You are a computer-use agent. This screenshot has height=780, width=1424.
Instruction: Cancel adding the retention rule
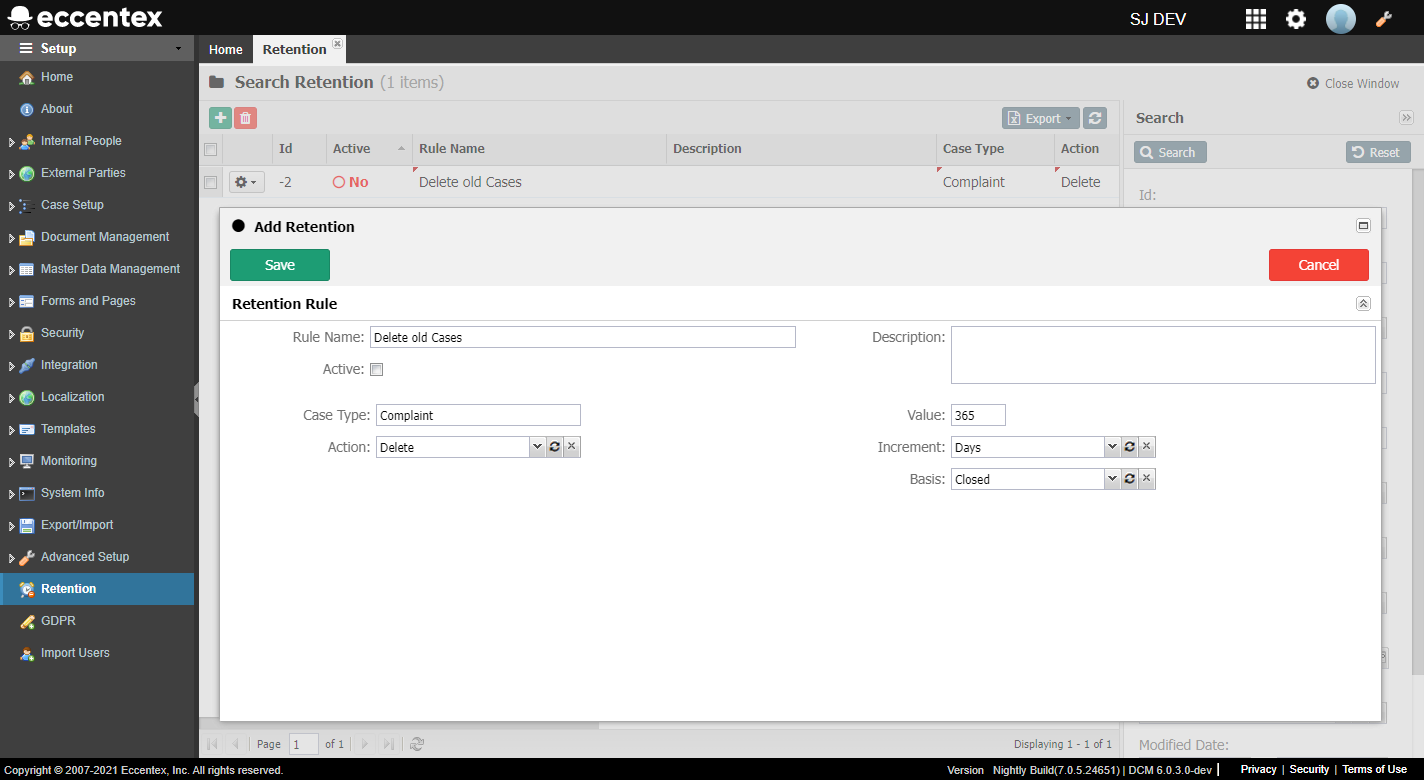pos(1319,265)
